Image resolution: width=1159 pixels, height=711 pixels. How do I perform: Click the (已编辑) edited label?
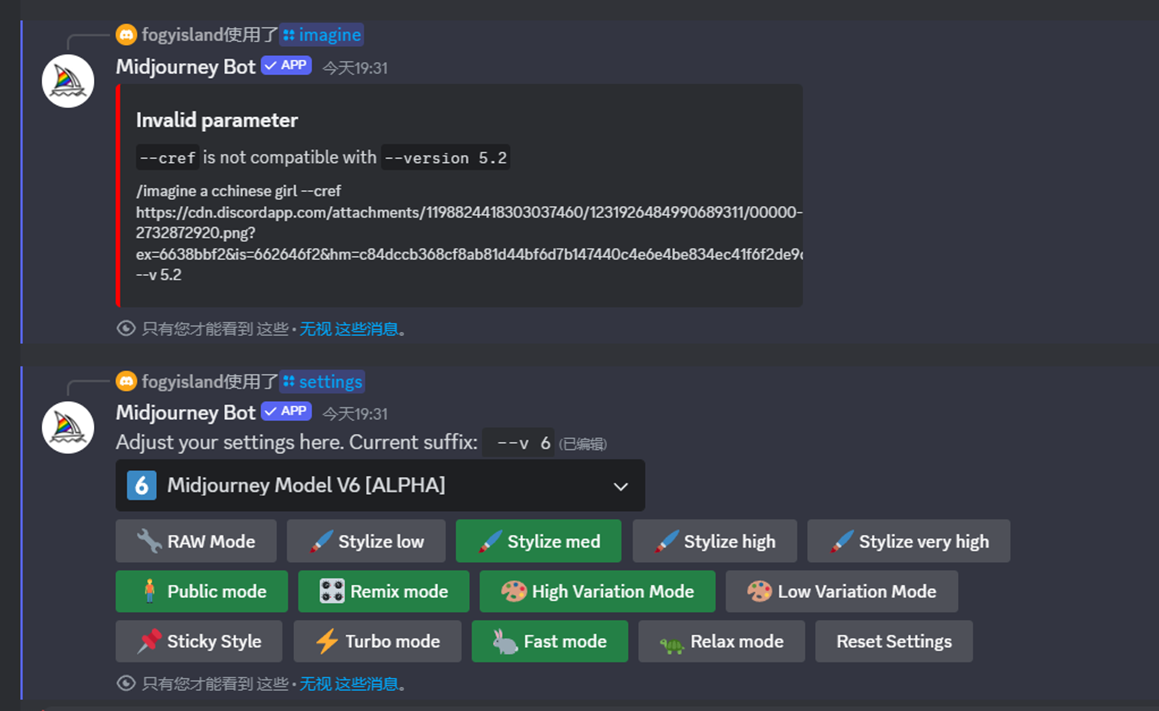[x=582, y=444]
